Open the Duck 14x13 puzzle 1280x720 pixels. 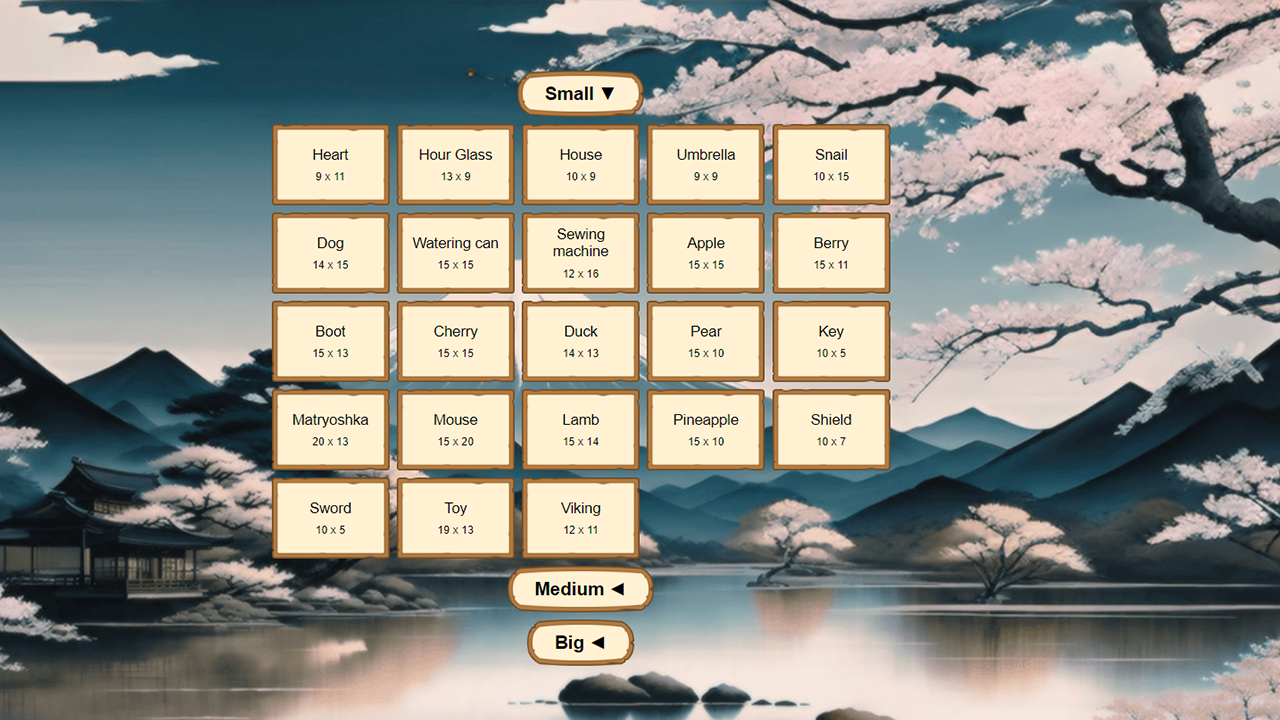(x=581, y=340)
